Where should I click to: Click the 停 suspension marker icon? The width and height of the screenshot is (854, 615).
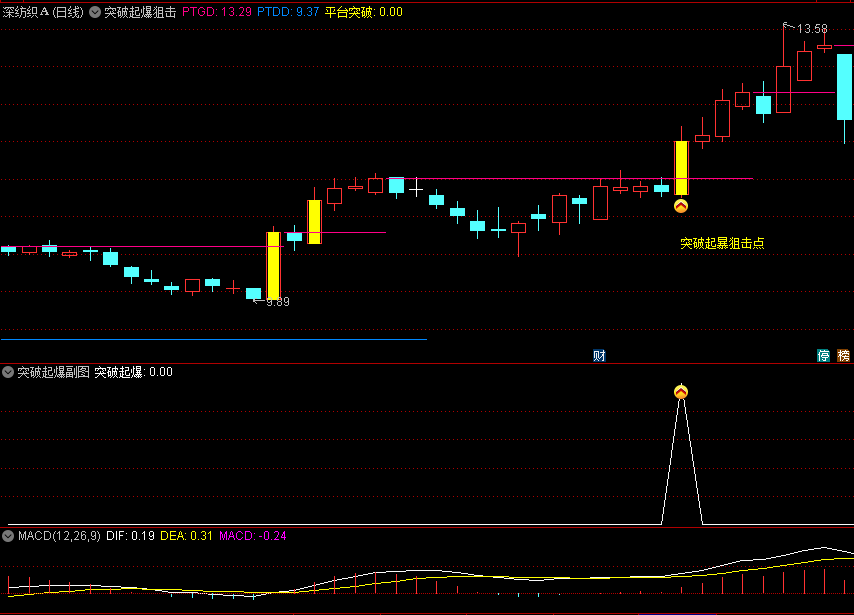[824, 356]
